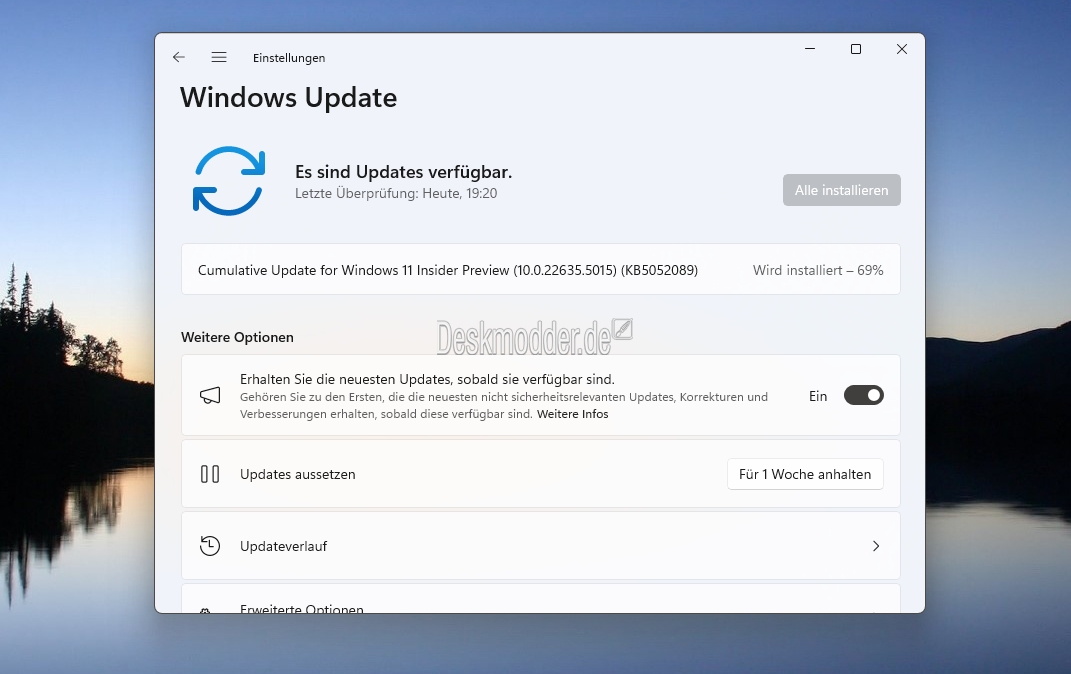The width and height of the screenshot is (1071, 674).
Task: Click the Ein label beside the toggle
Action: tap(818, 396)
